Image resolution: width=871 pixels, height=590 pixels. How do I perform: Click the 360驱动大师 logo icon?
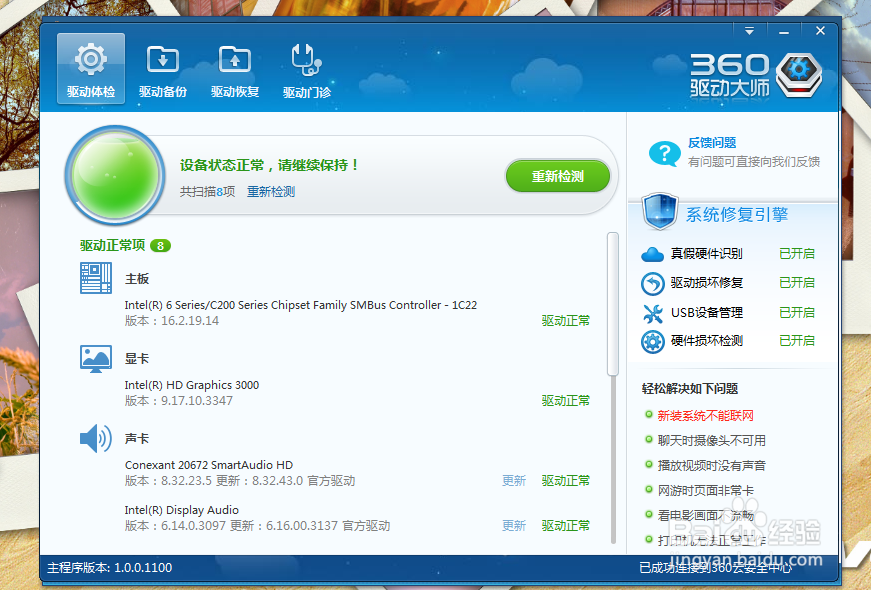(799, 76)
